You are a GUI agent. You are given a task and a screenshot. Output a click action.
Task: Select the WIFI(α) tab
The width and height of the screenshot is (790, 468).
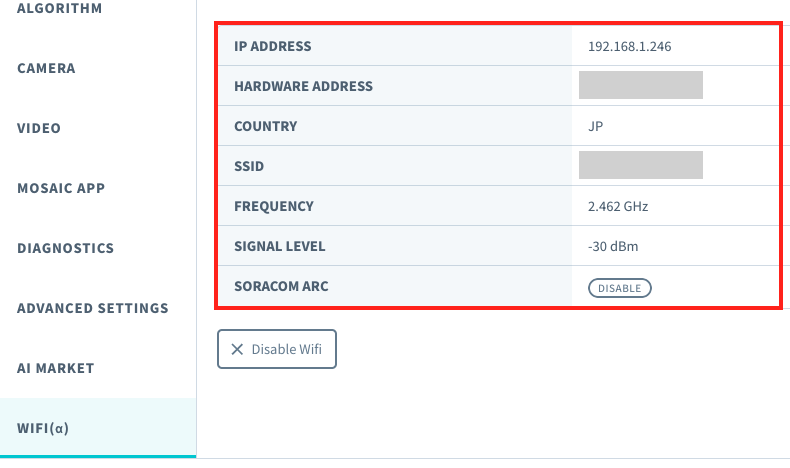[43, 428]
